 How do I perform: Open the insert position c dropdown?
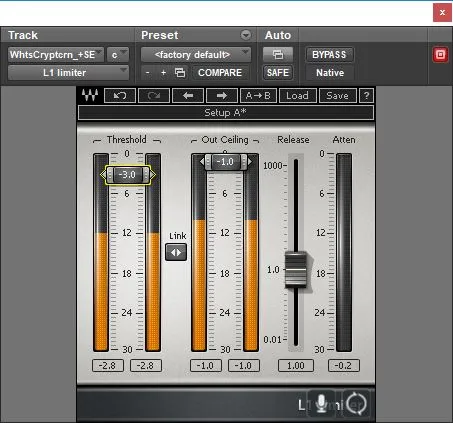point(118,55)
